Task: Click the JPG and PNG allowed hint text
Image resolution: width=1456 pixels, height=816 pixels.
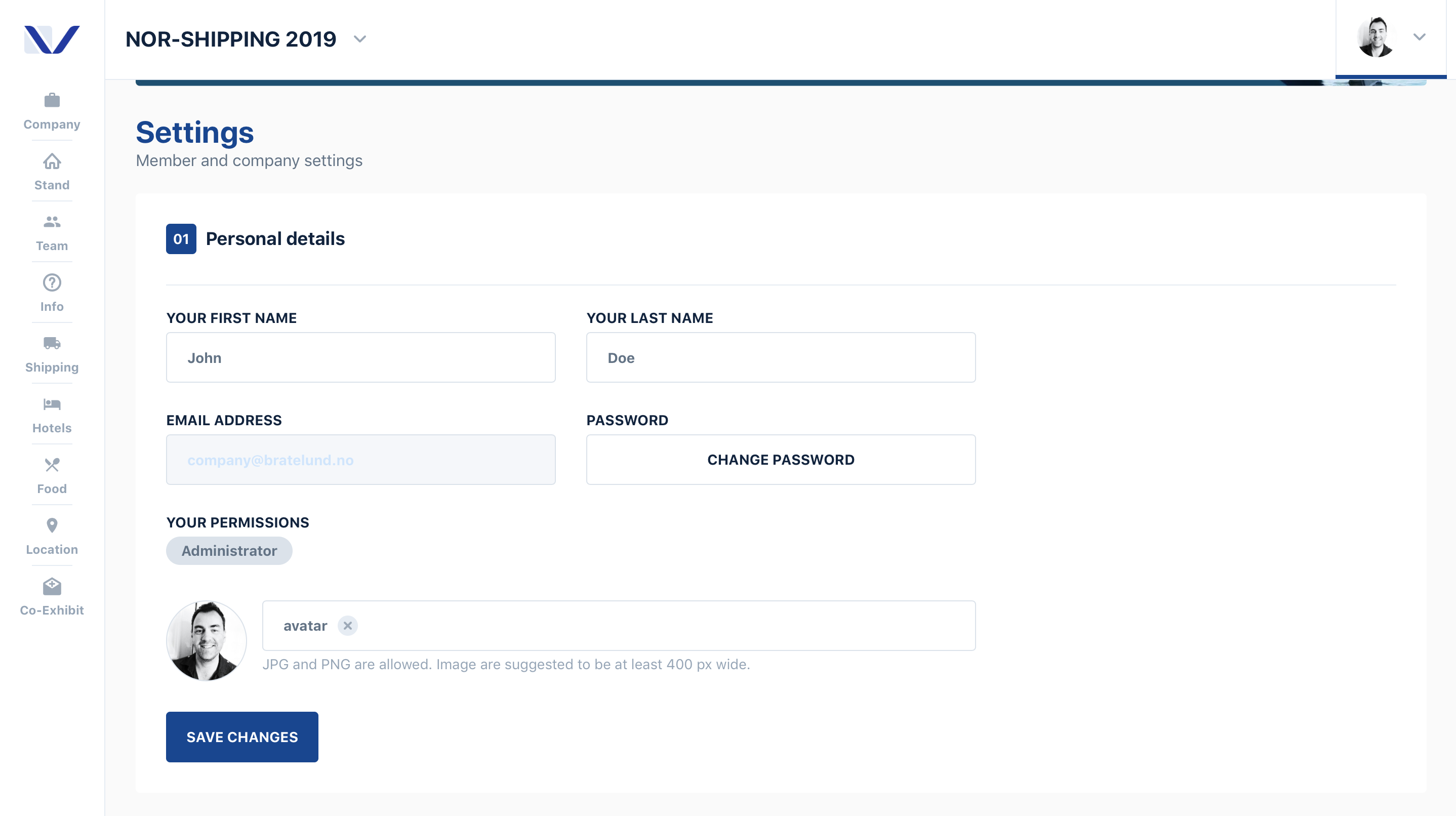Action: point(506,665)
